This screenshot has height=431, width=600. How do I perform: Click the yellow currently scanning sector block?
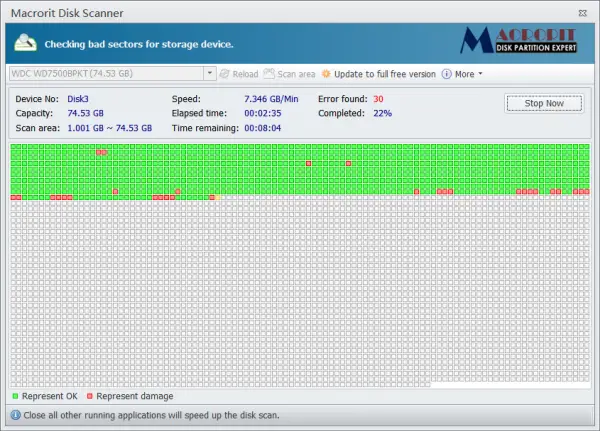click(x=218, y=198)
